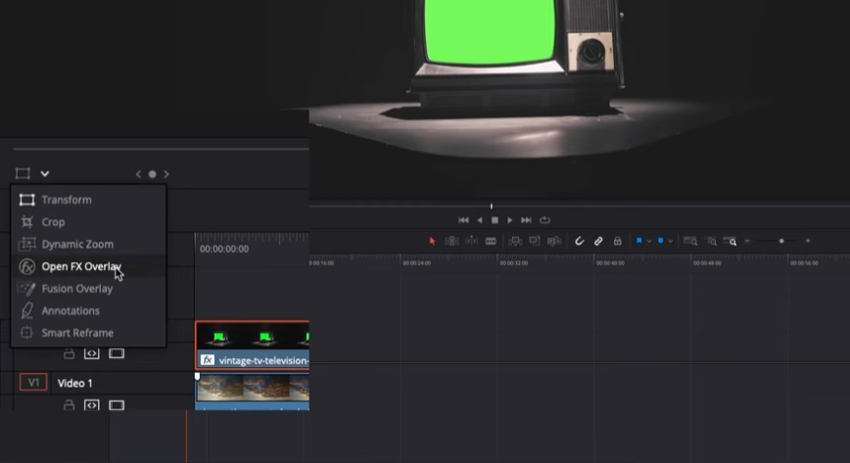Screen dimensions: 850x463
Task: Click the Detail Zoom icon
Action: (x=711, y=241)
